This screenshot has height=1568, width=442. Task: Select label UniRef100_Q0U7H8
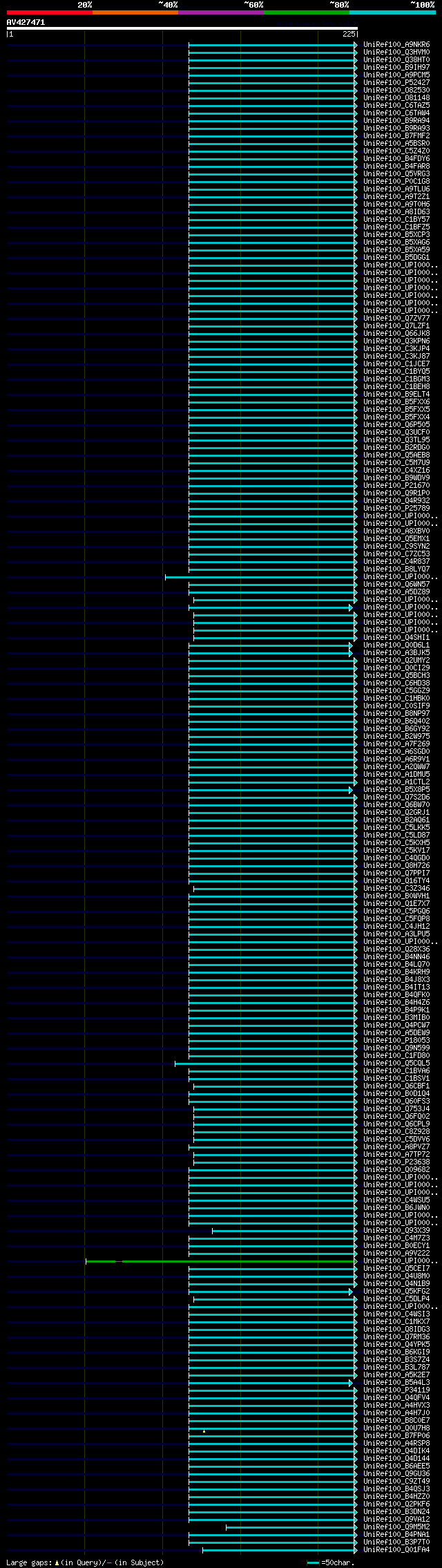(x=396, y=1428)
